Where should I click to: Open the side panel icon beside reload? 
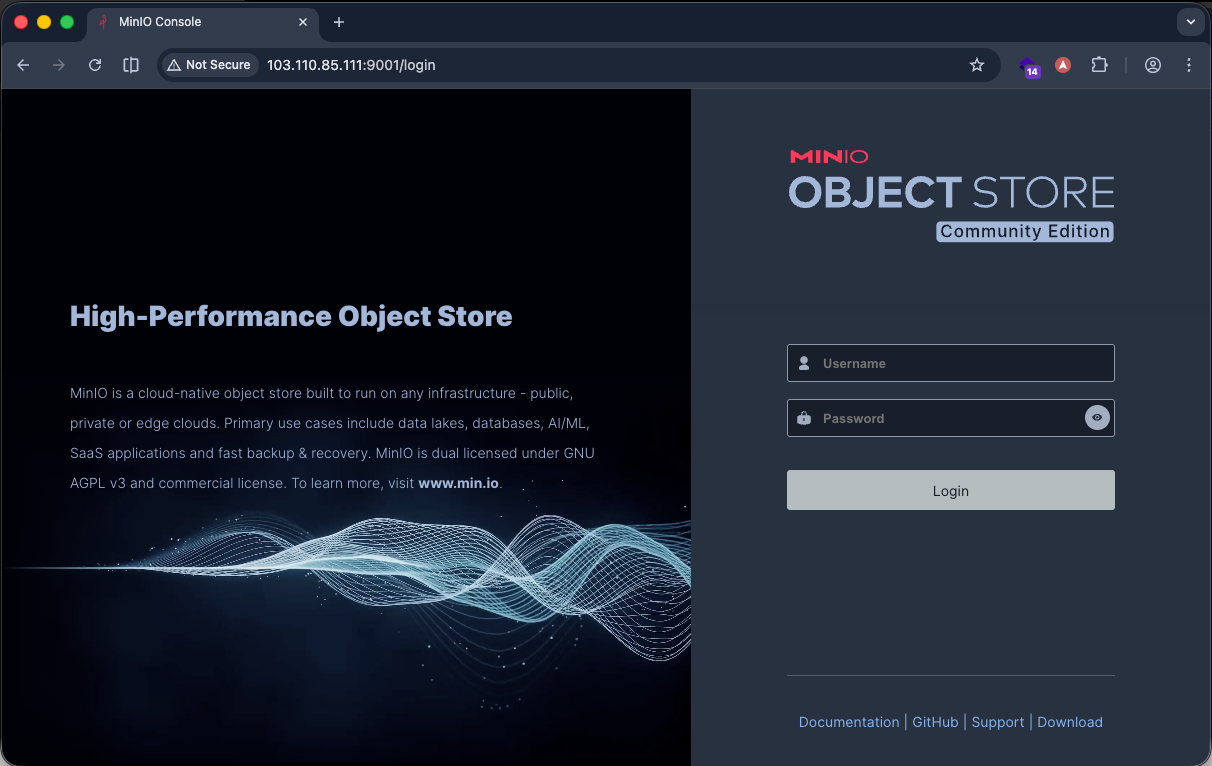[x=131, y=65]
